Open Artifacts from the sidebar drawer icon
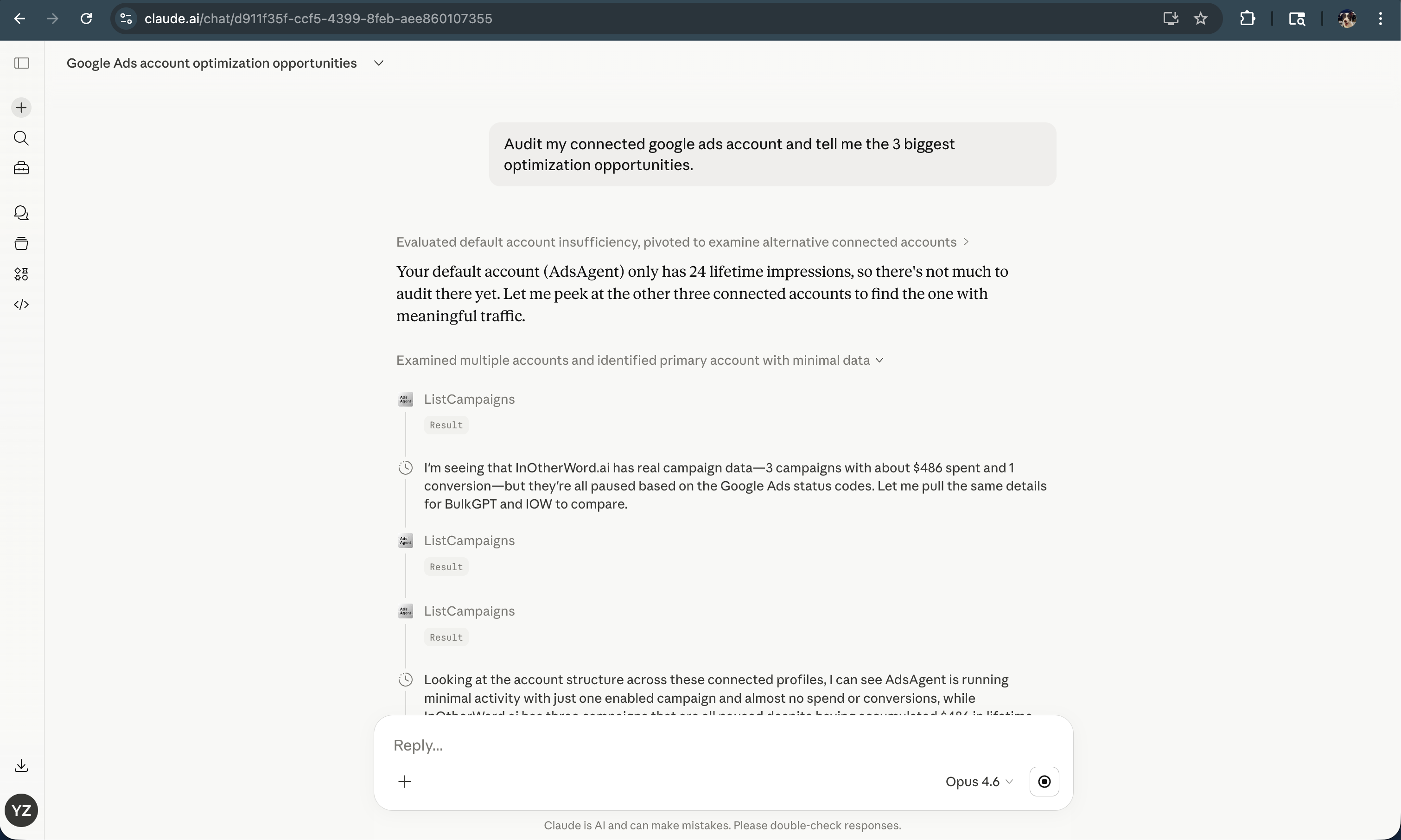The height and width of the screenshot is (840, 1401). [21, 243]
